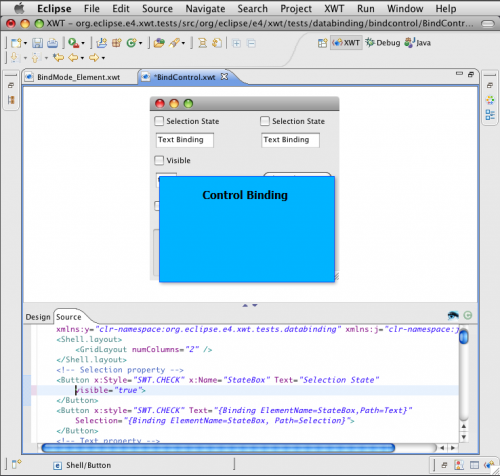Minimize the editor area
Image resolution: width=500 pixels, height=476 pixels.
(459, 74)
